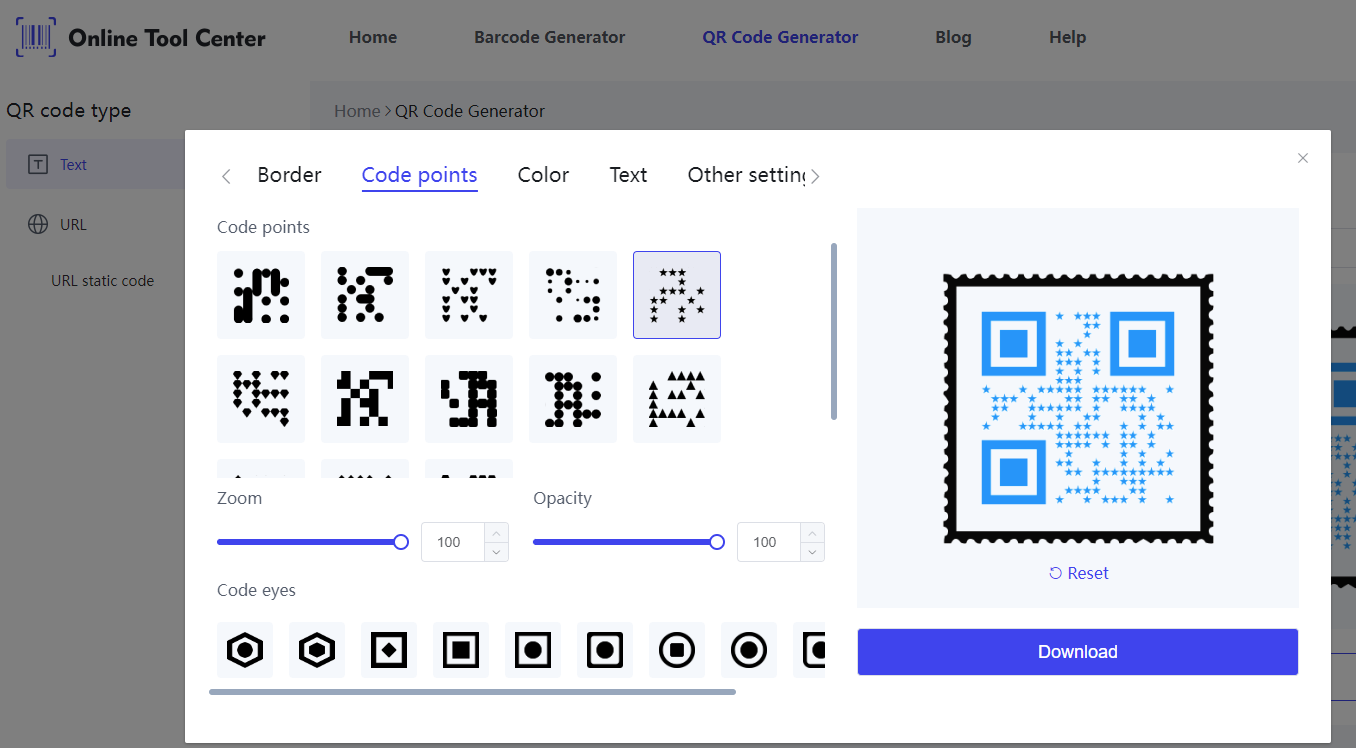Select the plain squares code points pattern
Image resolution: width=1356 pixels, height=748 pixels.
point(365,399)
